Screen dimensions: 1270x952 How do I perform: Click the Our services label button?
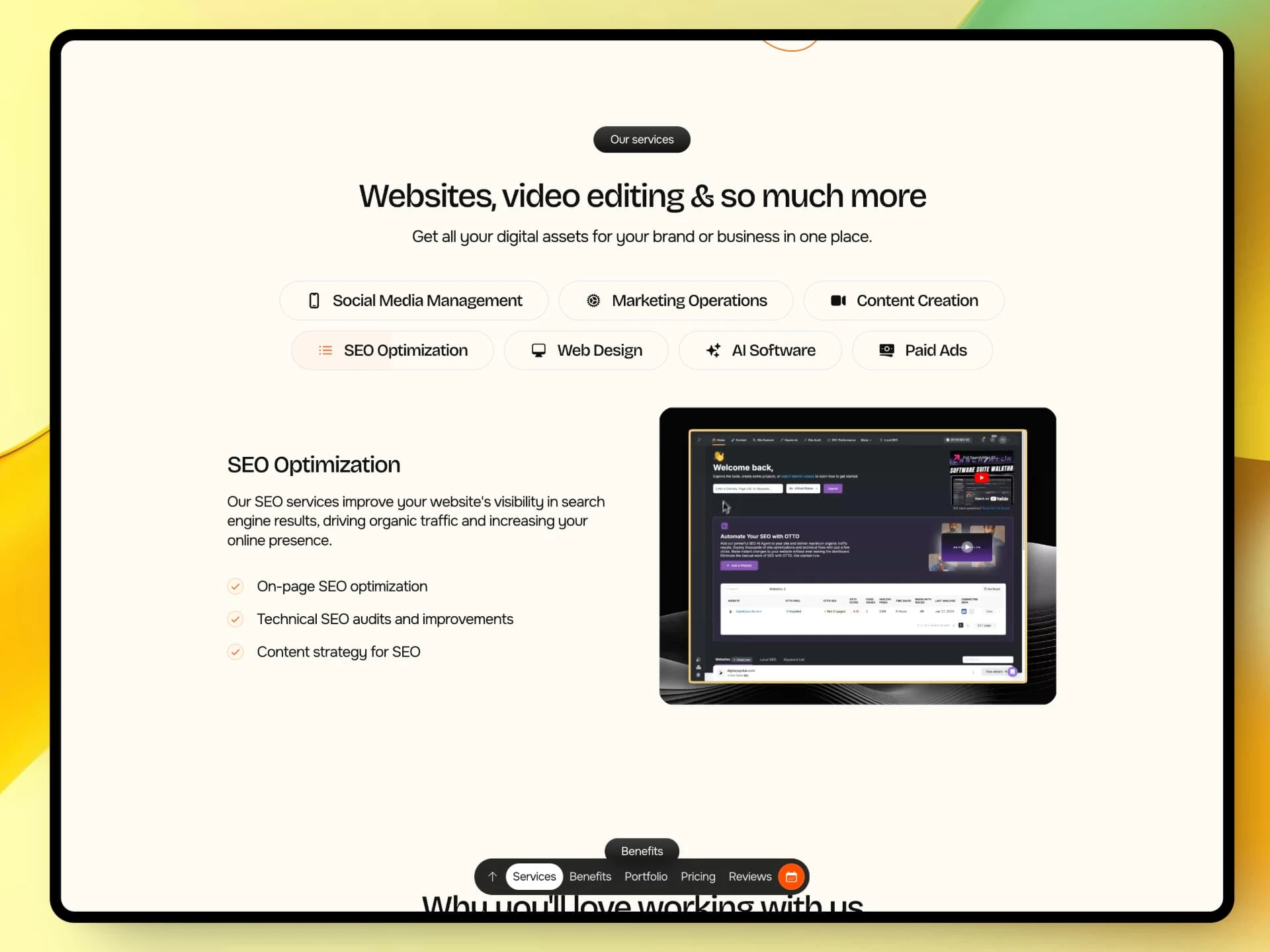[x=642, y=139]
